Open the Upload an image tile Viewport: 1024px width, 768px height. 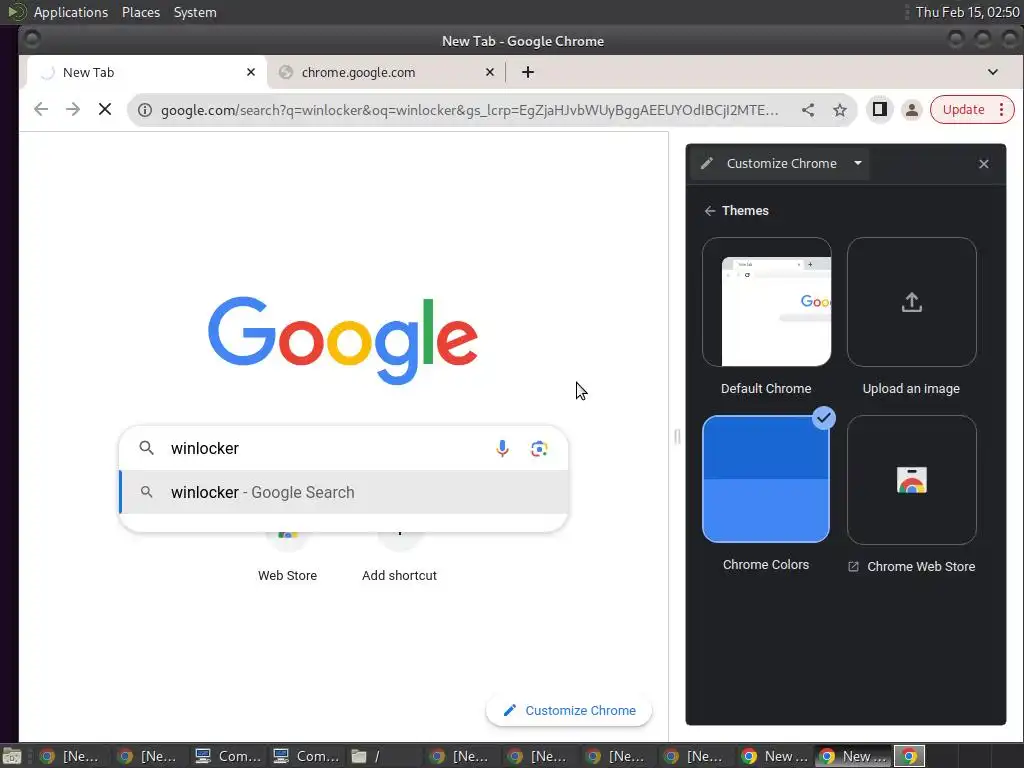(x=912, y=302)
